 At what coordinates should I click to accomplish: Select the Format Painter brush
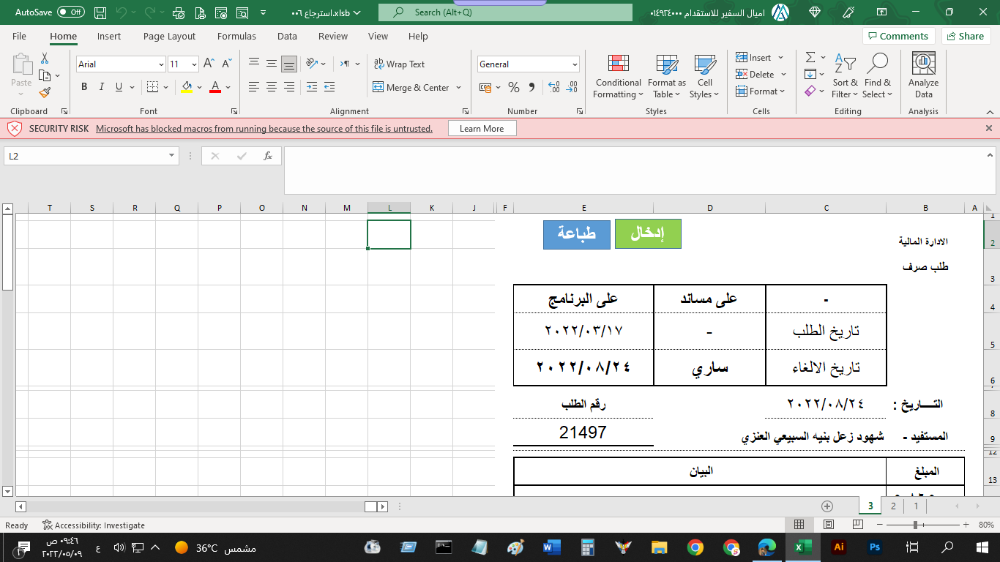pyautogui.click(x=44, y=92)
